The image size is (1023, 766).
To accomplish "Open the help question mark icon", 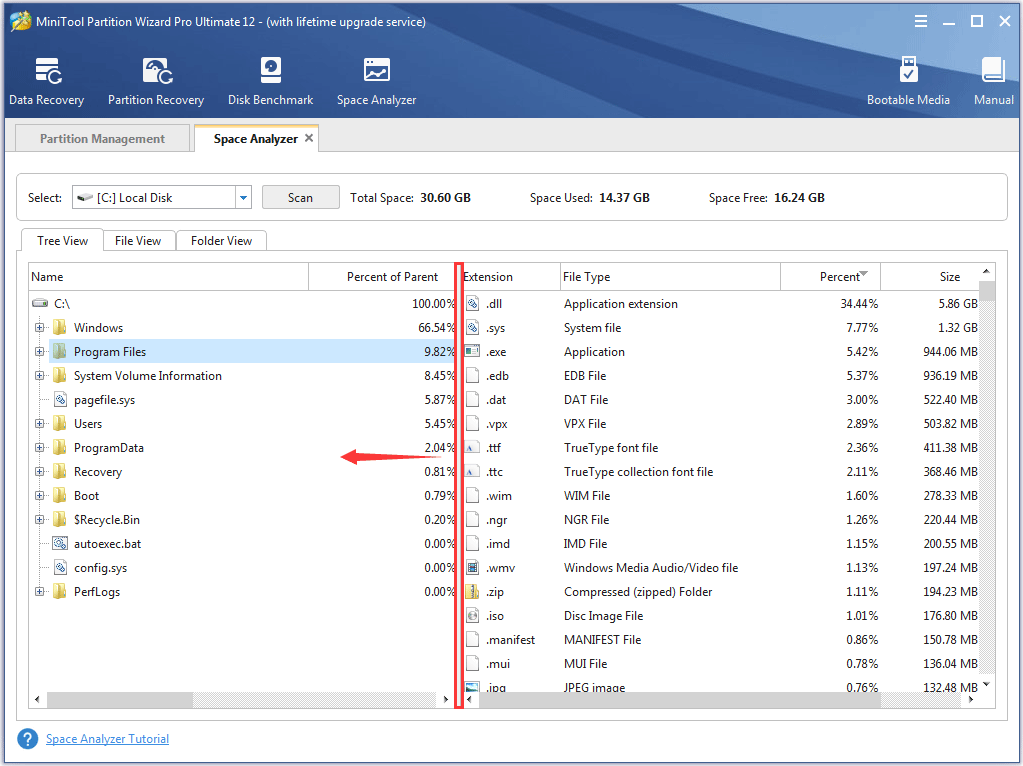I will tap(26, 738).
